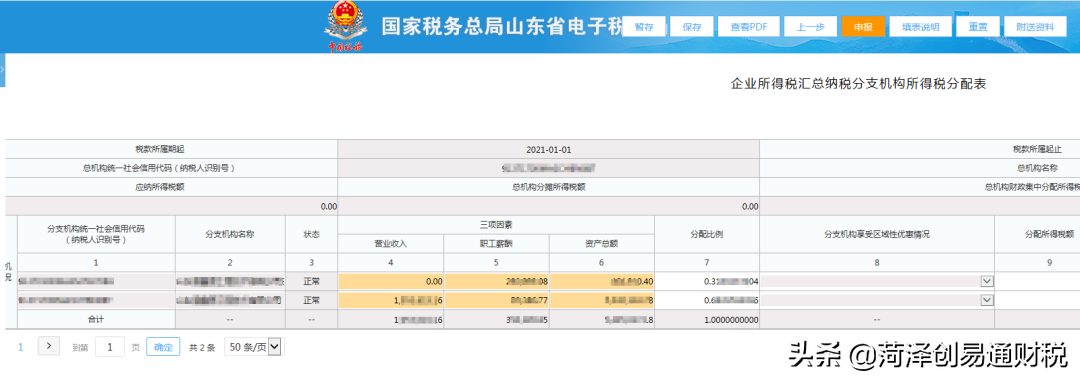
Task: Click the page jump input field
Action: click(110, 347)
